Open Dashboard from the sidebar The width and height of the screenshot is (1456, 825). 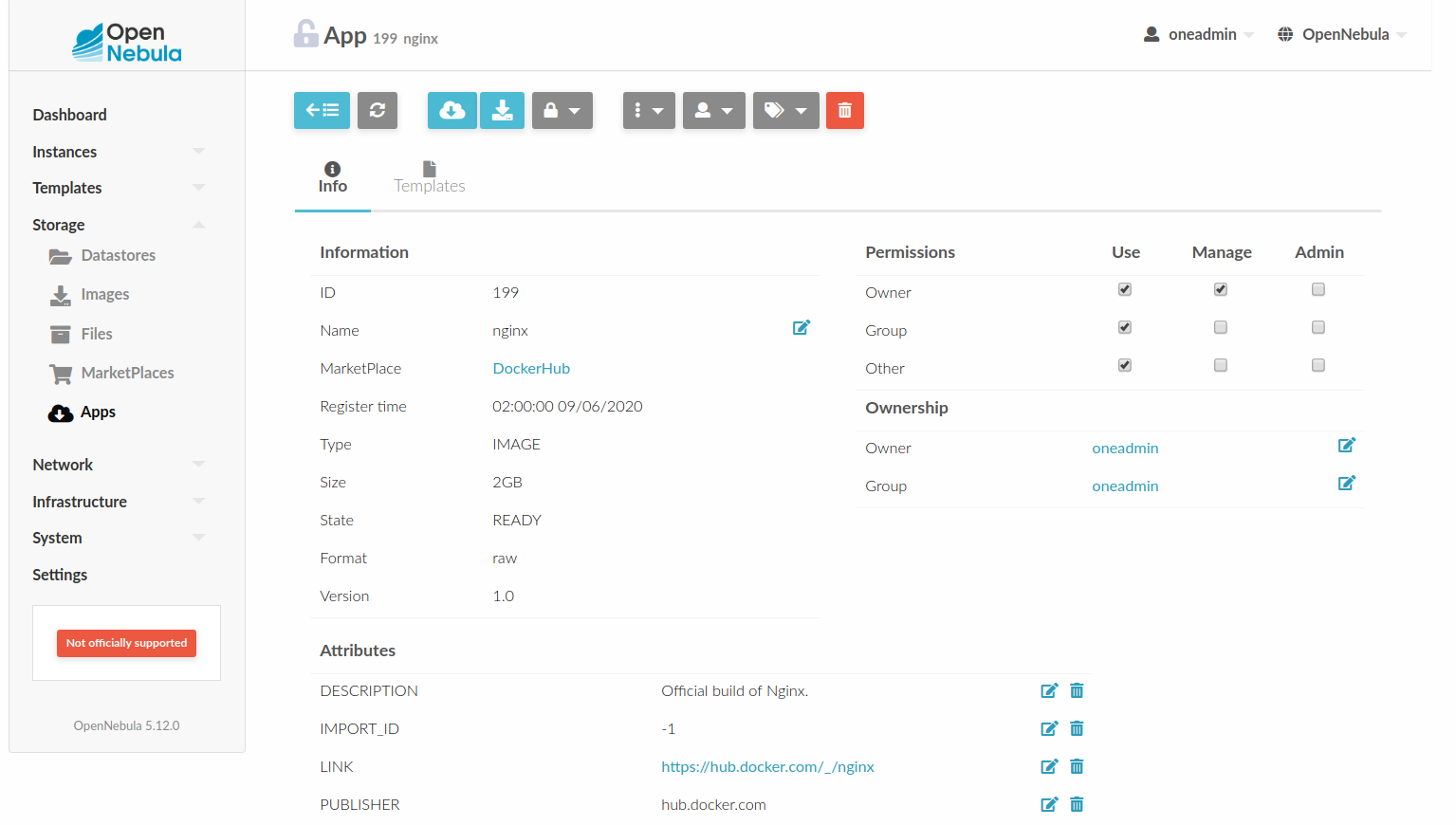(x=69, y=115)
